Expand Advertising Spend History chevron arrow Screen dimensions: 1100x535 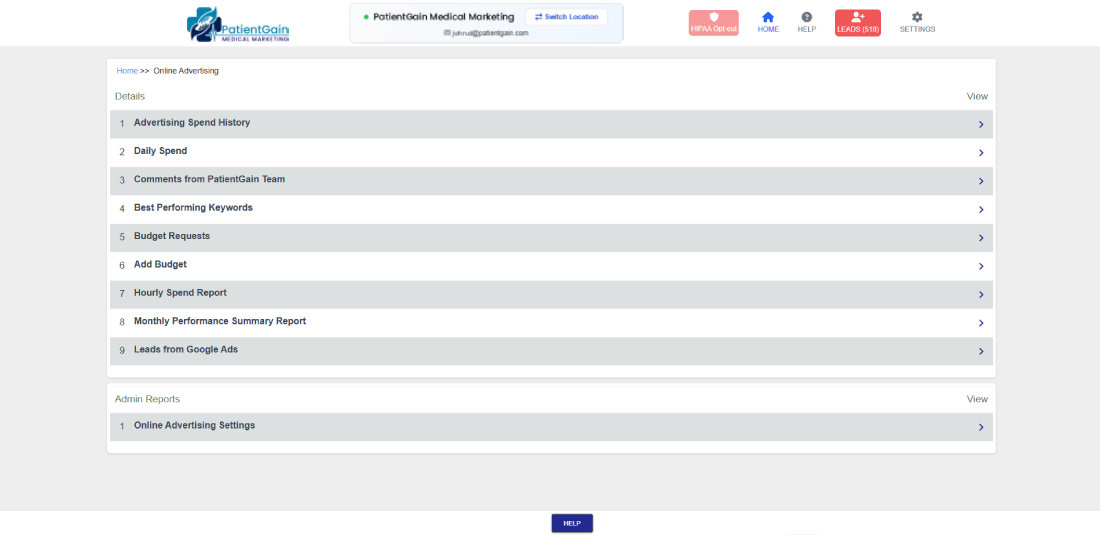tap(980, 125)
